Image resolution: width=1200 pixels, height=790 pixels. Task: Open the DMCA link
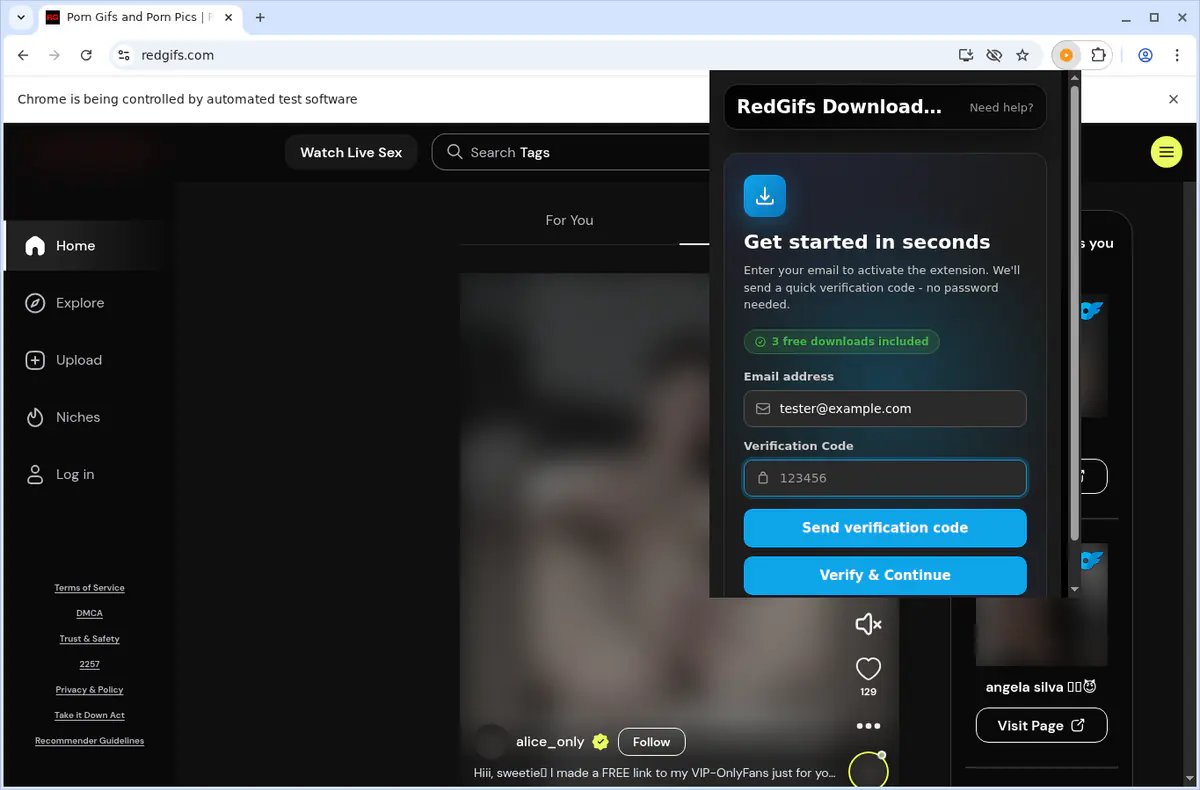[x=89, y=613]
